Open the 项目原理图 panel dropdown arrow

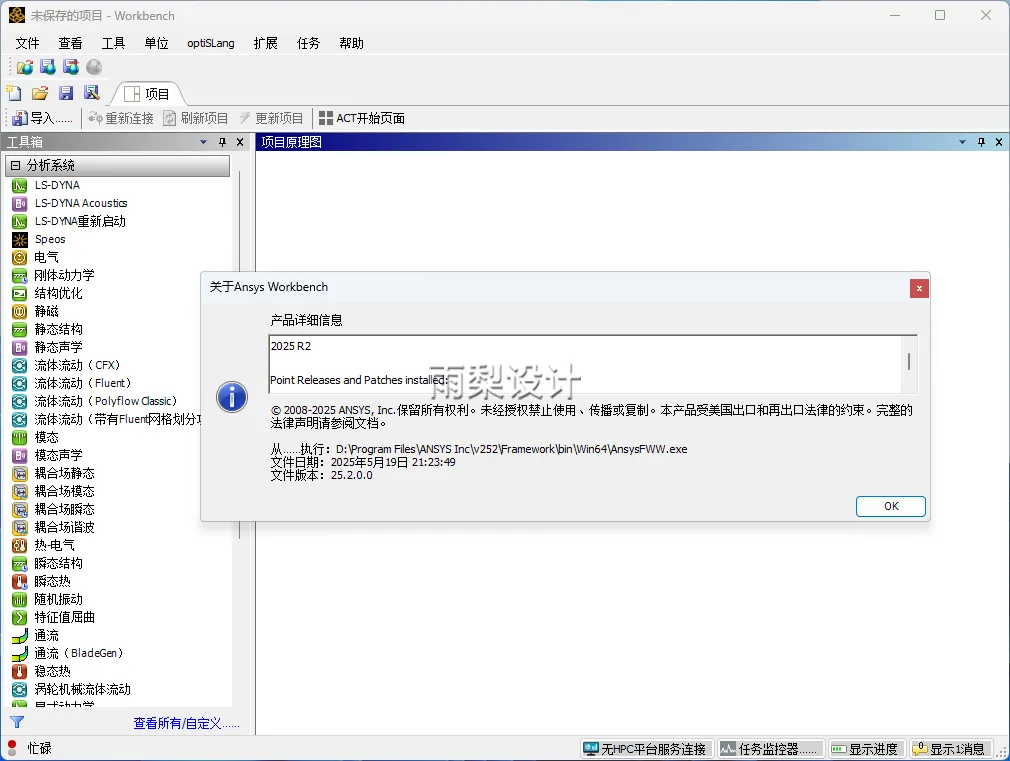pyautogui.click(x=962, y=142)
